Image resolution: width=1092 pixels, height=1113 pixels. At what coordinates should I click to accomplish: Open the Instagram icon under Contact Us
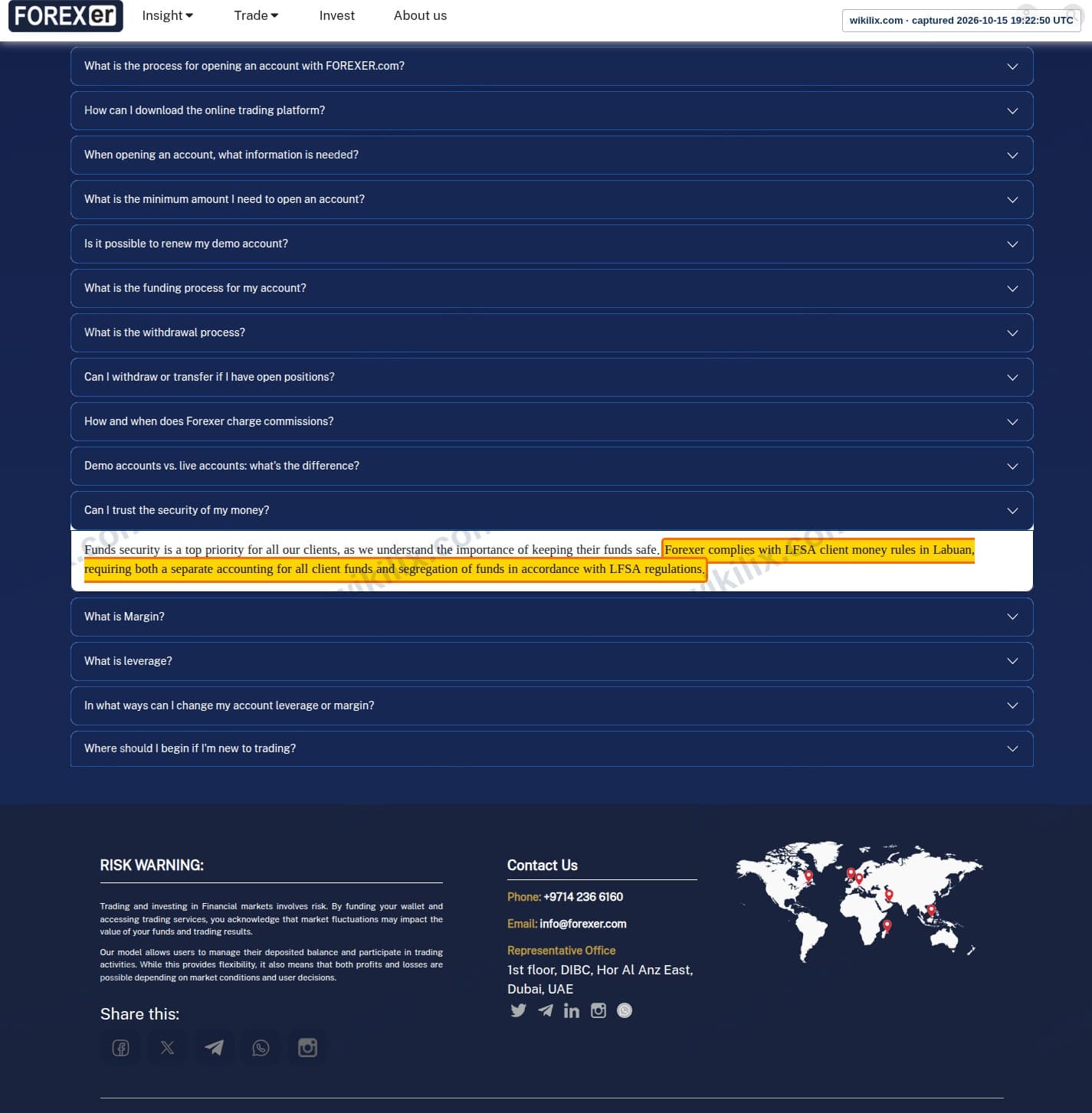[598, 1010]
